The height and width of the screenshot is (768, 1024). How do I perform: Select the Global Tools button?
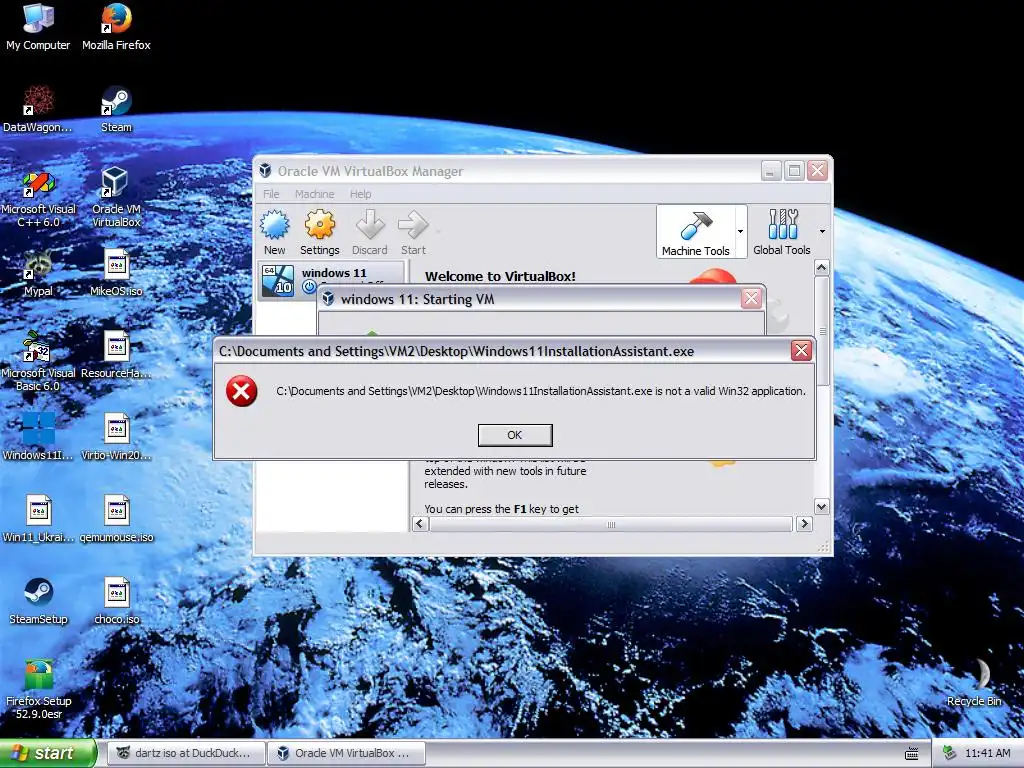782,232
